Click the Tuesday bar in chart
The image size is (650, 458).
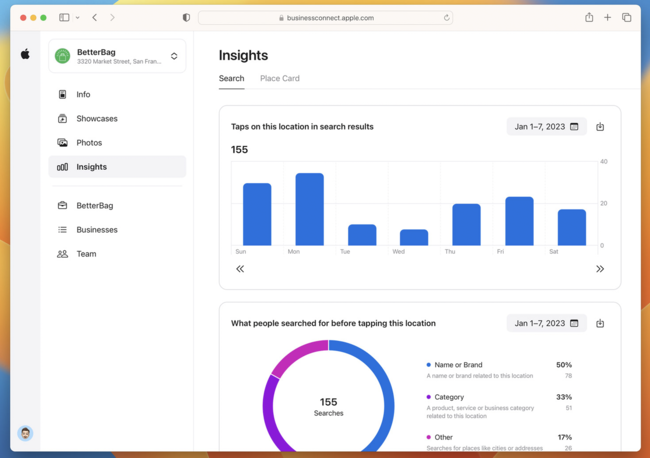pyautogui.click(x=362, y=235)
